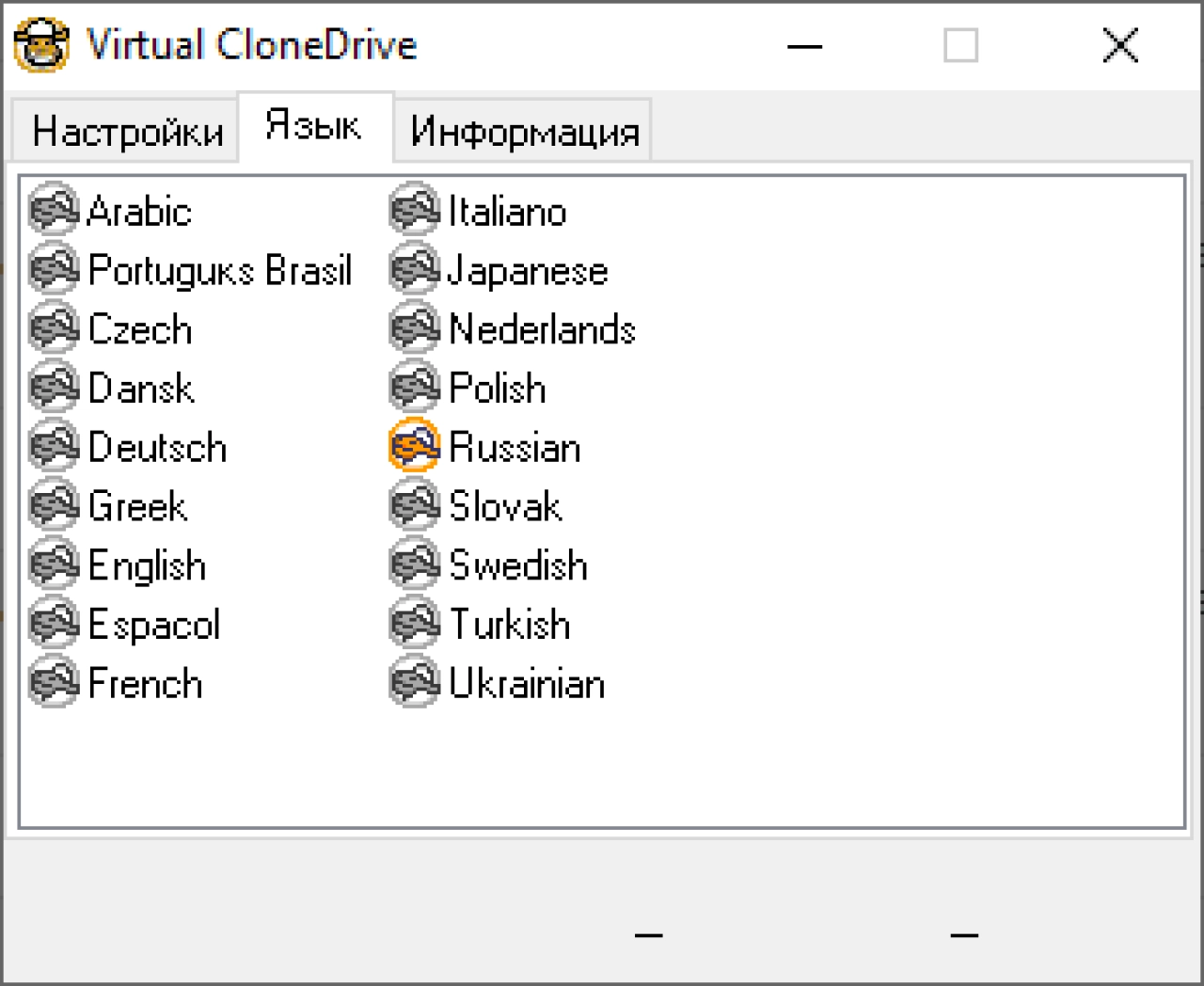
Task: Select the Swedish language text
Action: pos(518,565)
